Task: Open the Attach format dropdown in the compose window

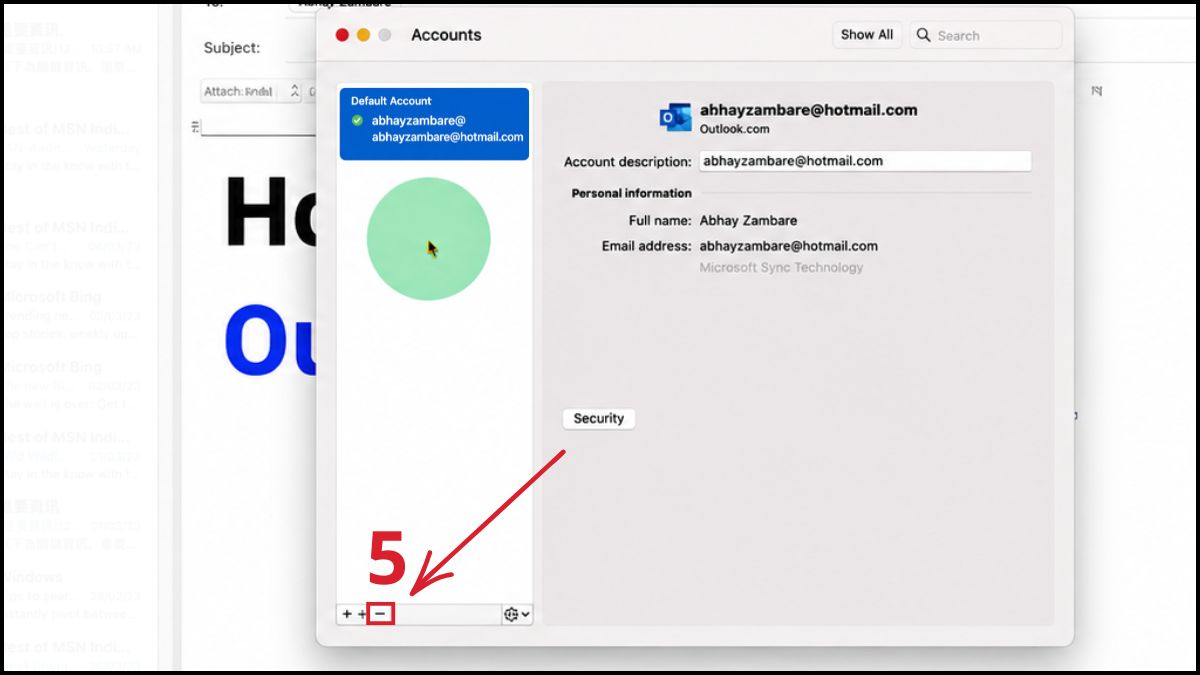Action: click(251, 91)
